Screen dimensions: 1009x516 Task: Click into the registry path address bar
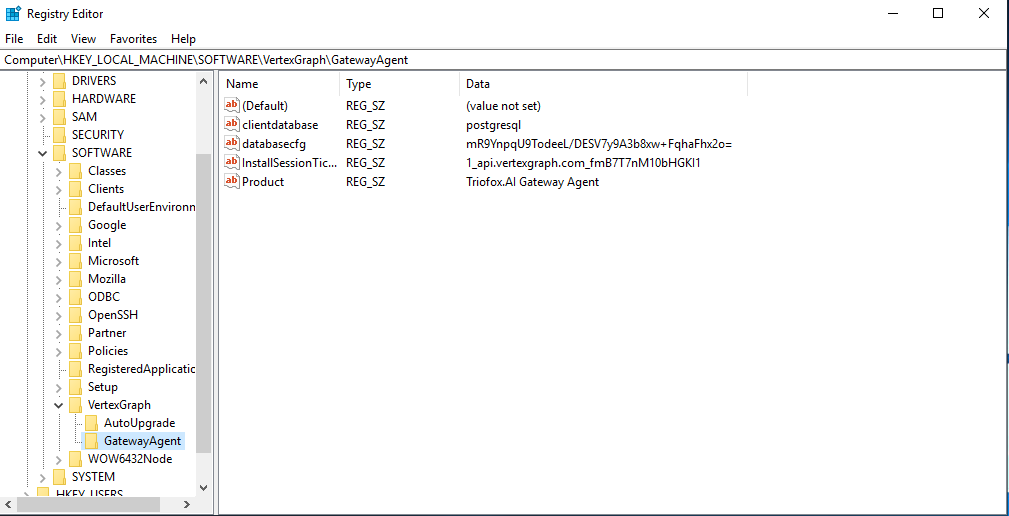(x=504, y=60)
